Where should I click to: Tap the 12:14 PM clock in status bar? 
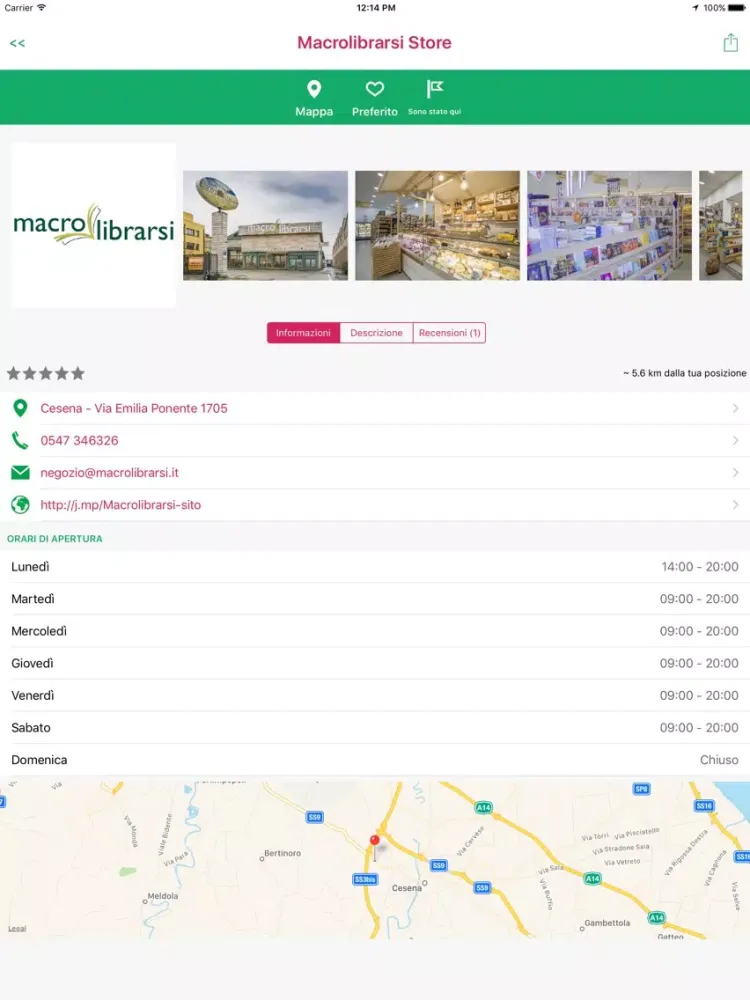click(376, 8)
